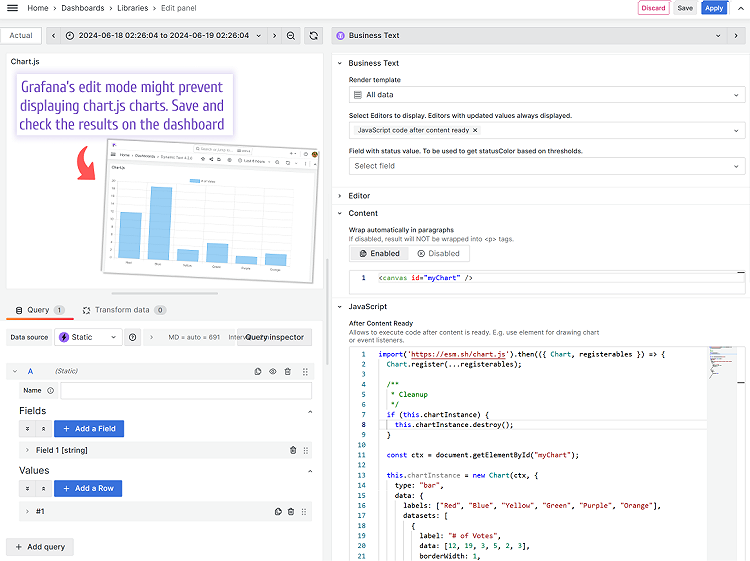The width and height of the screenshot is (750, 561).
Task: Duplicate value row #1
Action: pyautogui.click(x=278, y=511)
